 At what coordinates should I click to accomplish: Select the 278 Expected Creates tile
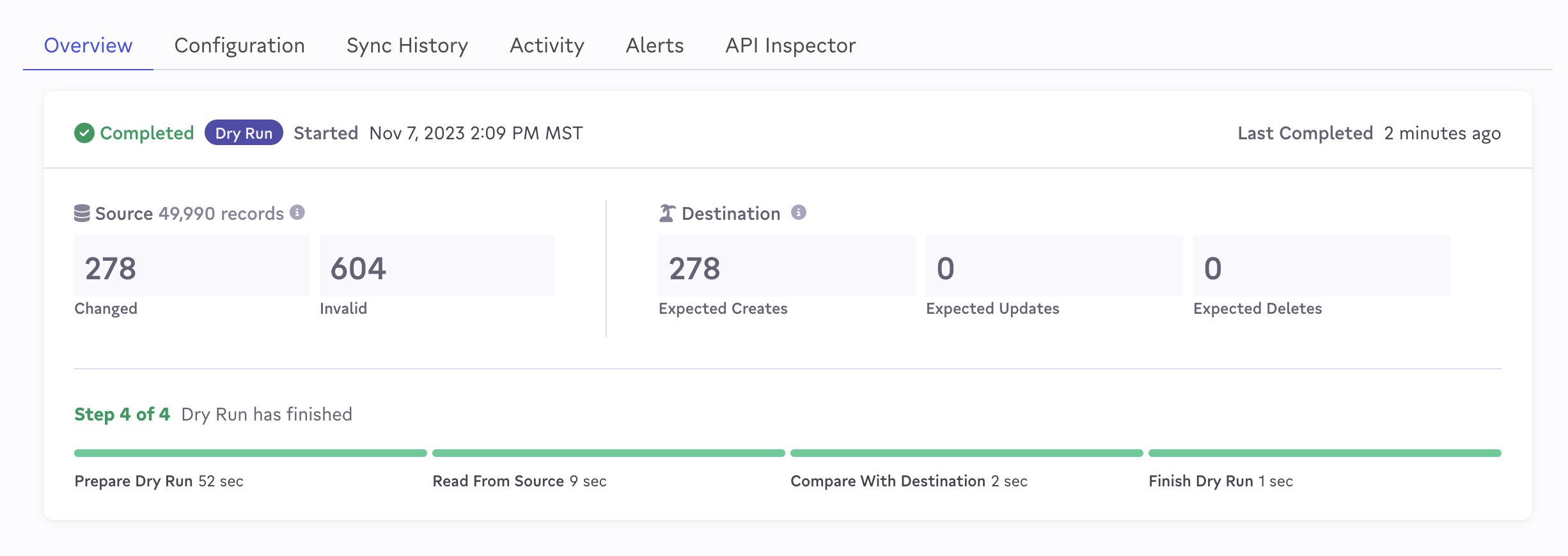[x=787, y=266]
